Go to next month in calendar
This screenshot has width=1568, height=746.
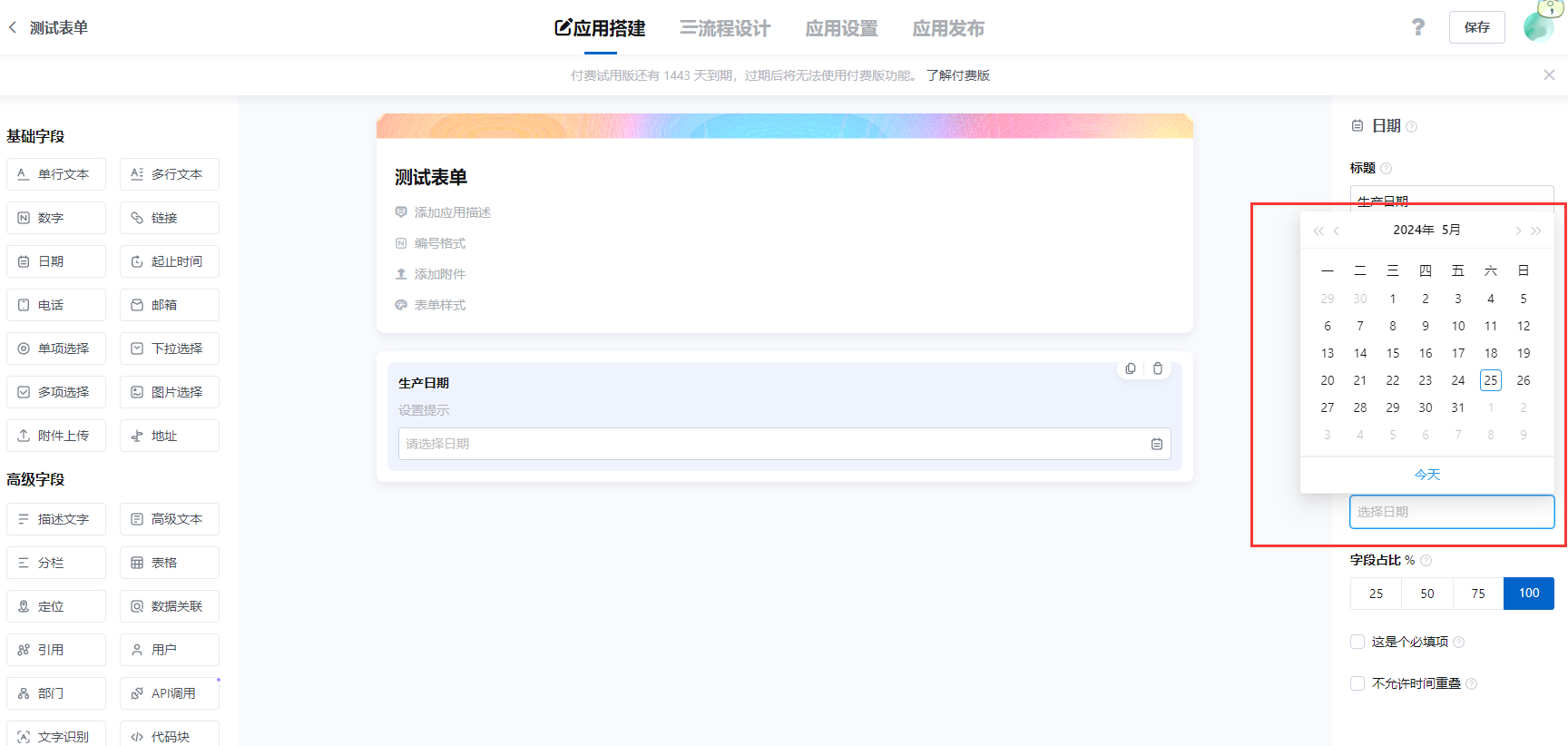(x=1517, y=231)
